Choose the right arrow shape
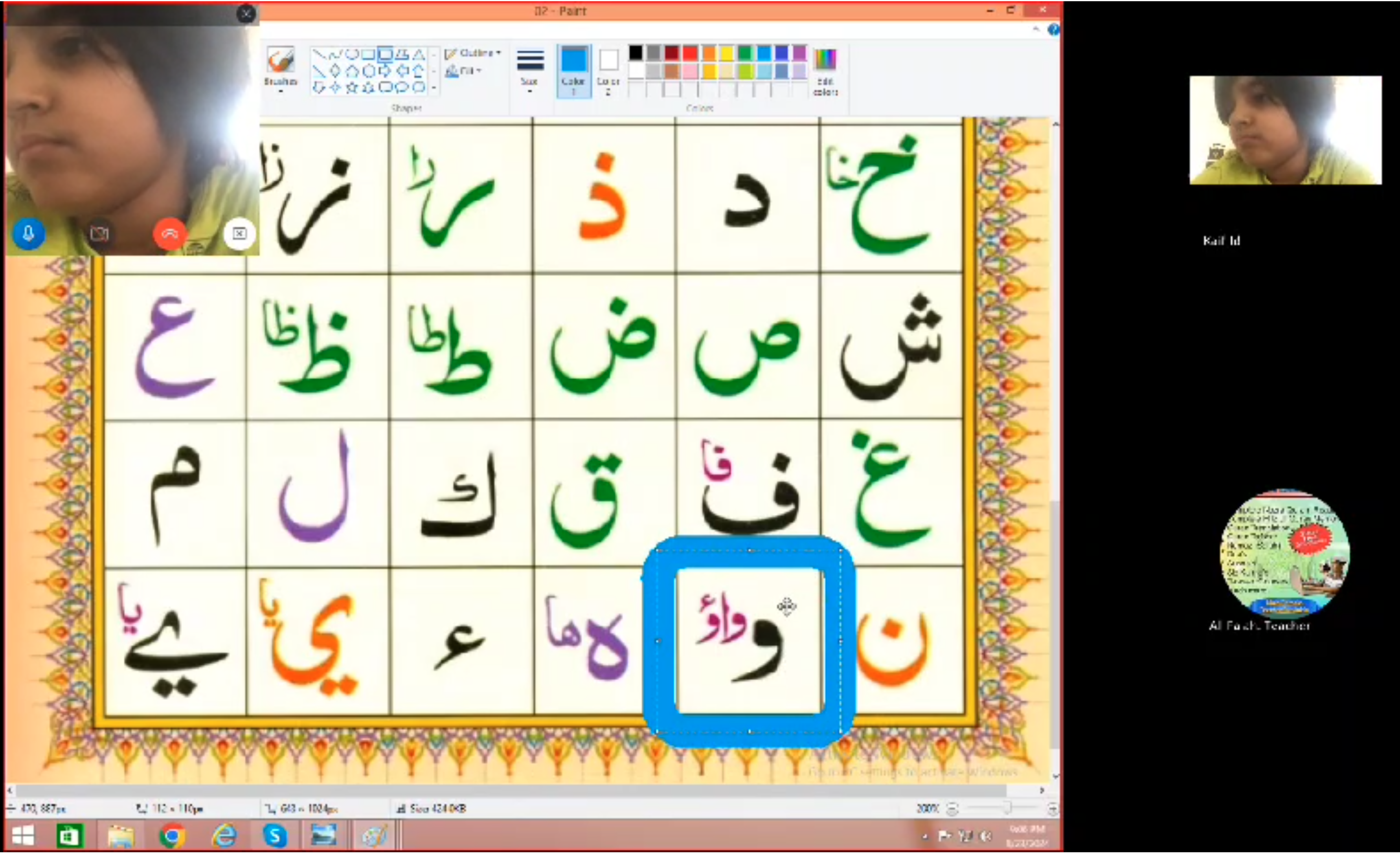Viewport: 1400px width, 853px height. click(x=385, y=71)
